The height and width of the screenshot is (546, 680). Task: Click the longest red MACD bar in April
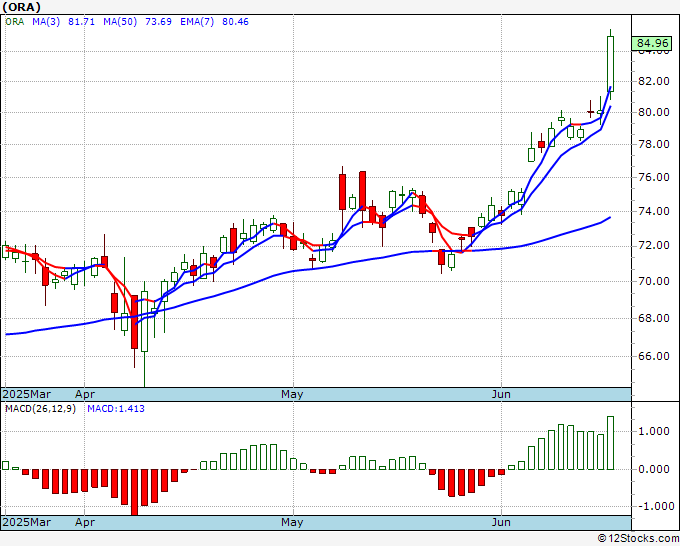point(134,492)
